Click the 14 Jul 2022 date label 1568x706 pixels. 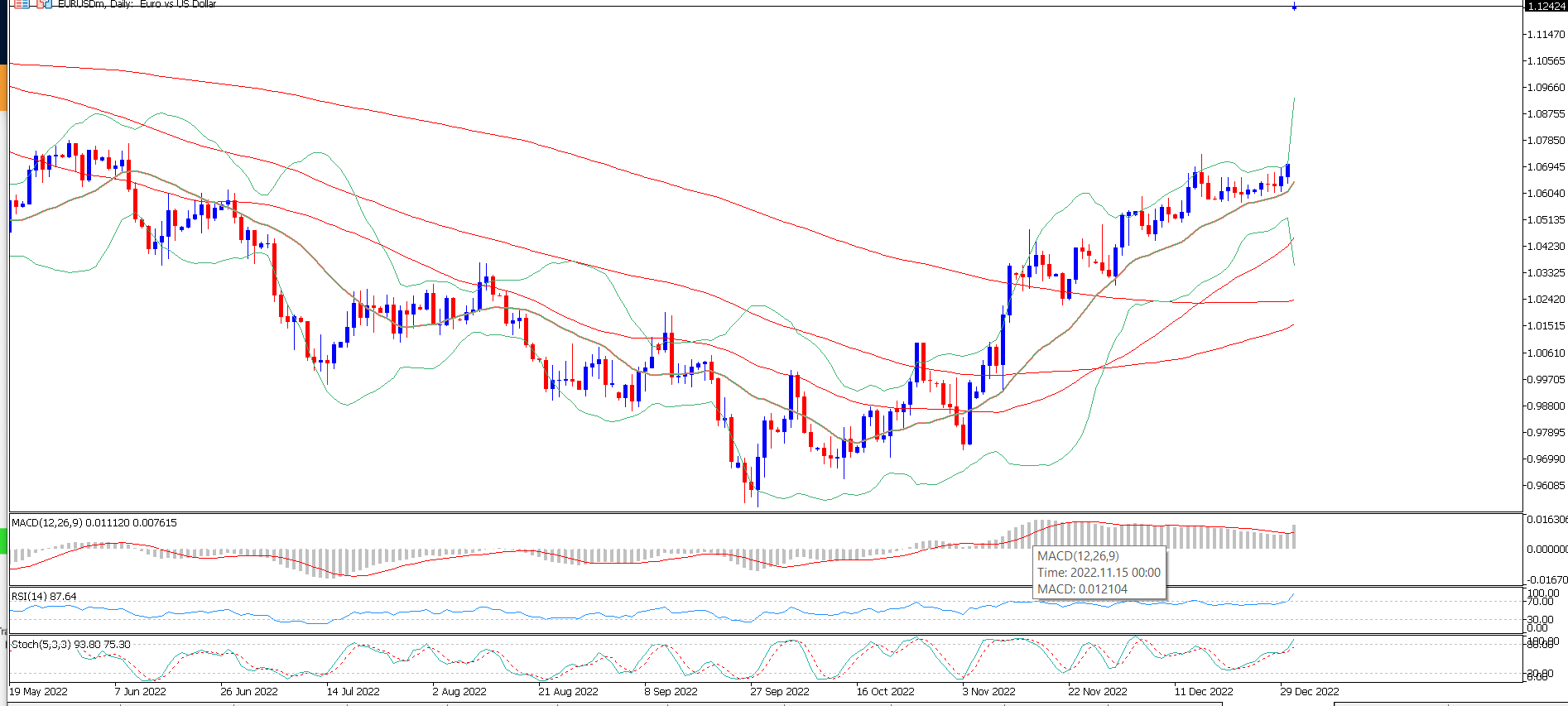click(354, 692)
